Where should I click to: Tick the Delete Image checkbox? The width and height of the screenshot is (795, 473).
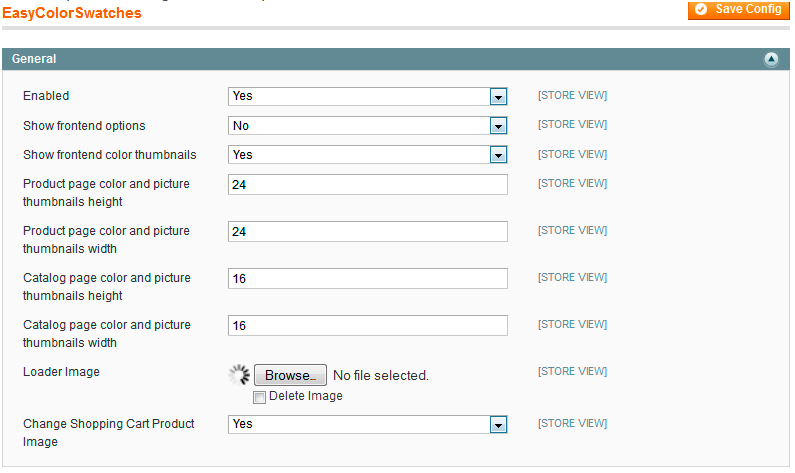click(259, 397)
